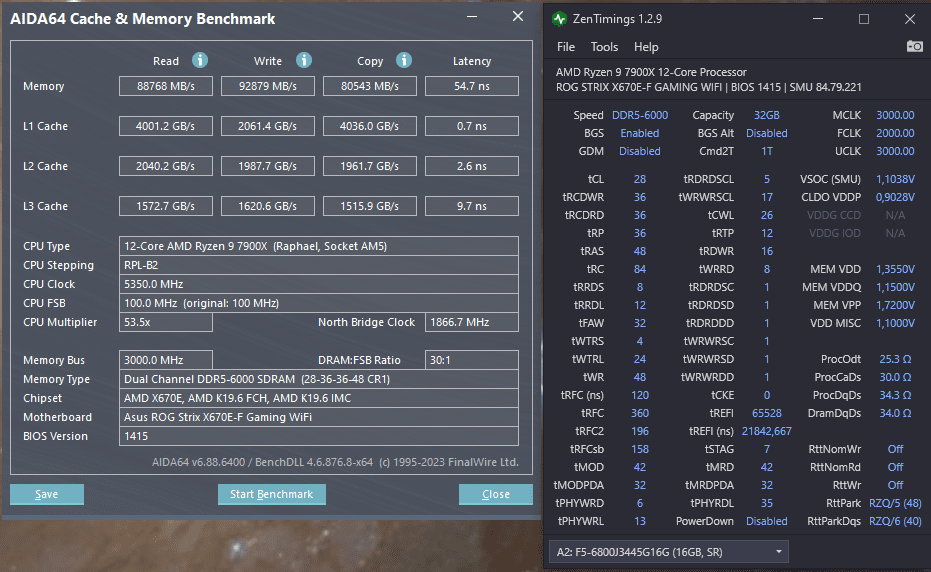Click the Memory Copy value 80543 MB/s
The height and width of the screenshot is (572, 931).
point(370,86)
